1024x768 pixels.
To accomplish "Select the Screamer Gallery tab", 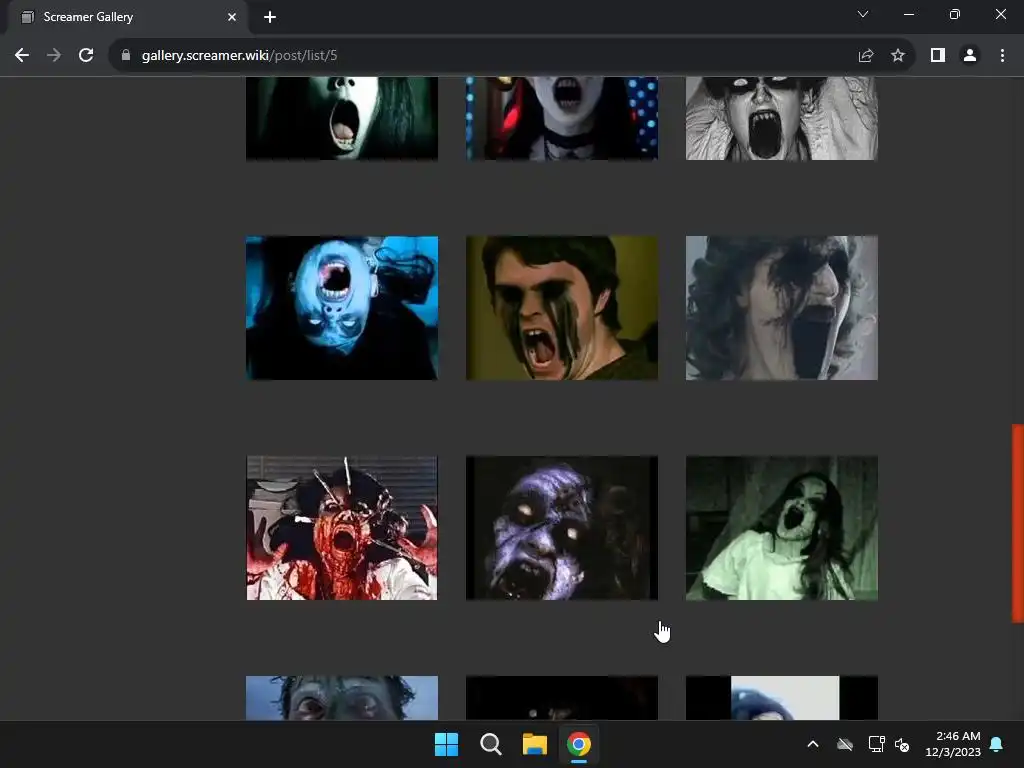I will (x=127, y=17).
